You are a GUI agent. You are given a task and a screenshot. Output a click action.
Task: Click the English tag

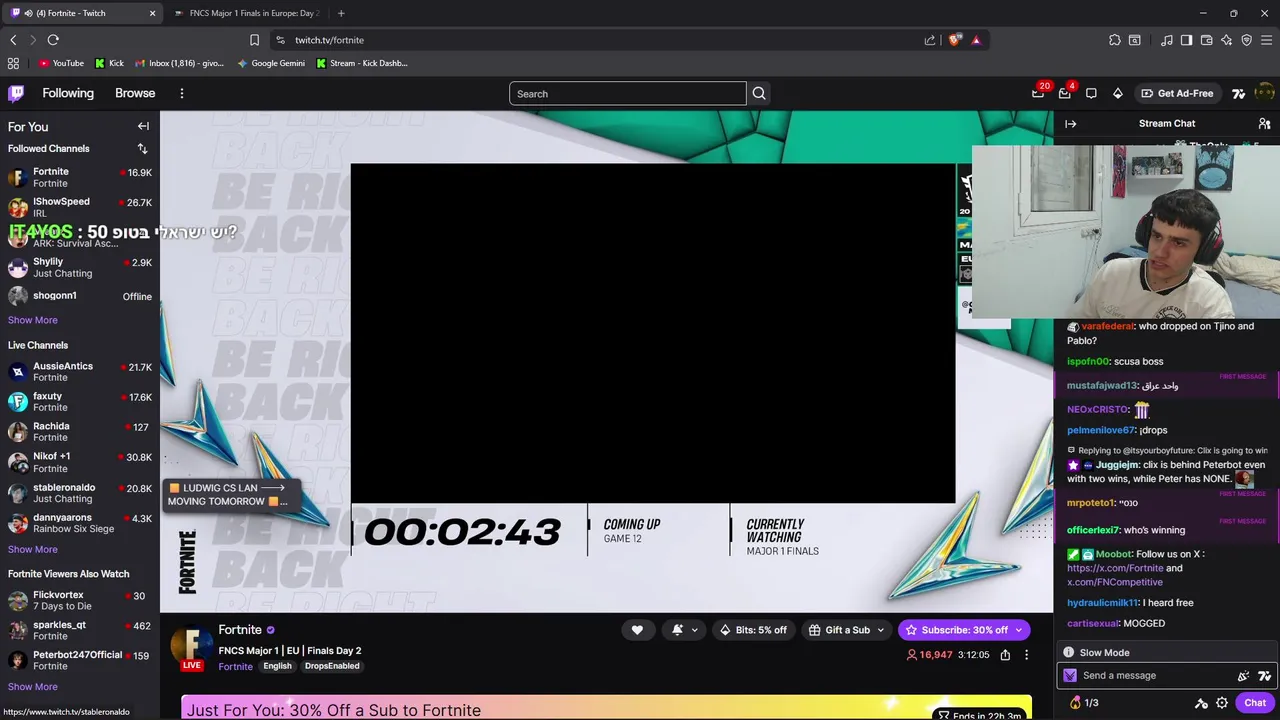[278, 666]
